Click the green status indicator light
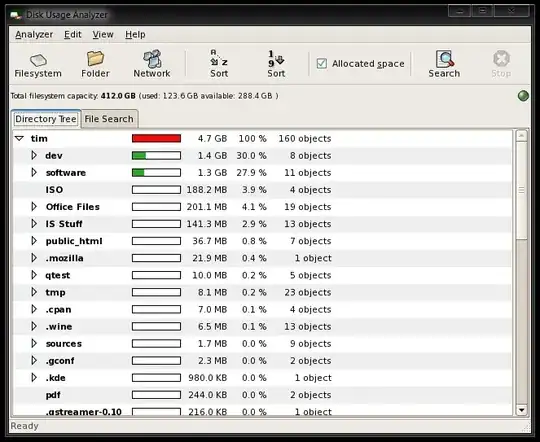This screenshot has width=540, height=442. pyautogui.click(x=523, y=95)
